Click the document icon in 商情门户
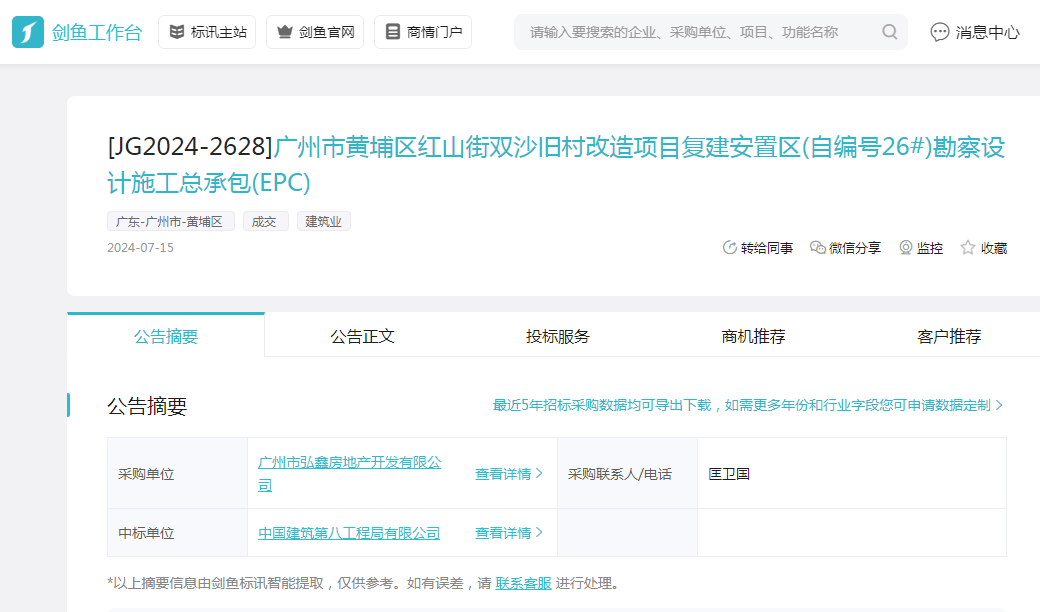This screenshot has width=1040, height=612. 393,32
